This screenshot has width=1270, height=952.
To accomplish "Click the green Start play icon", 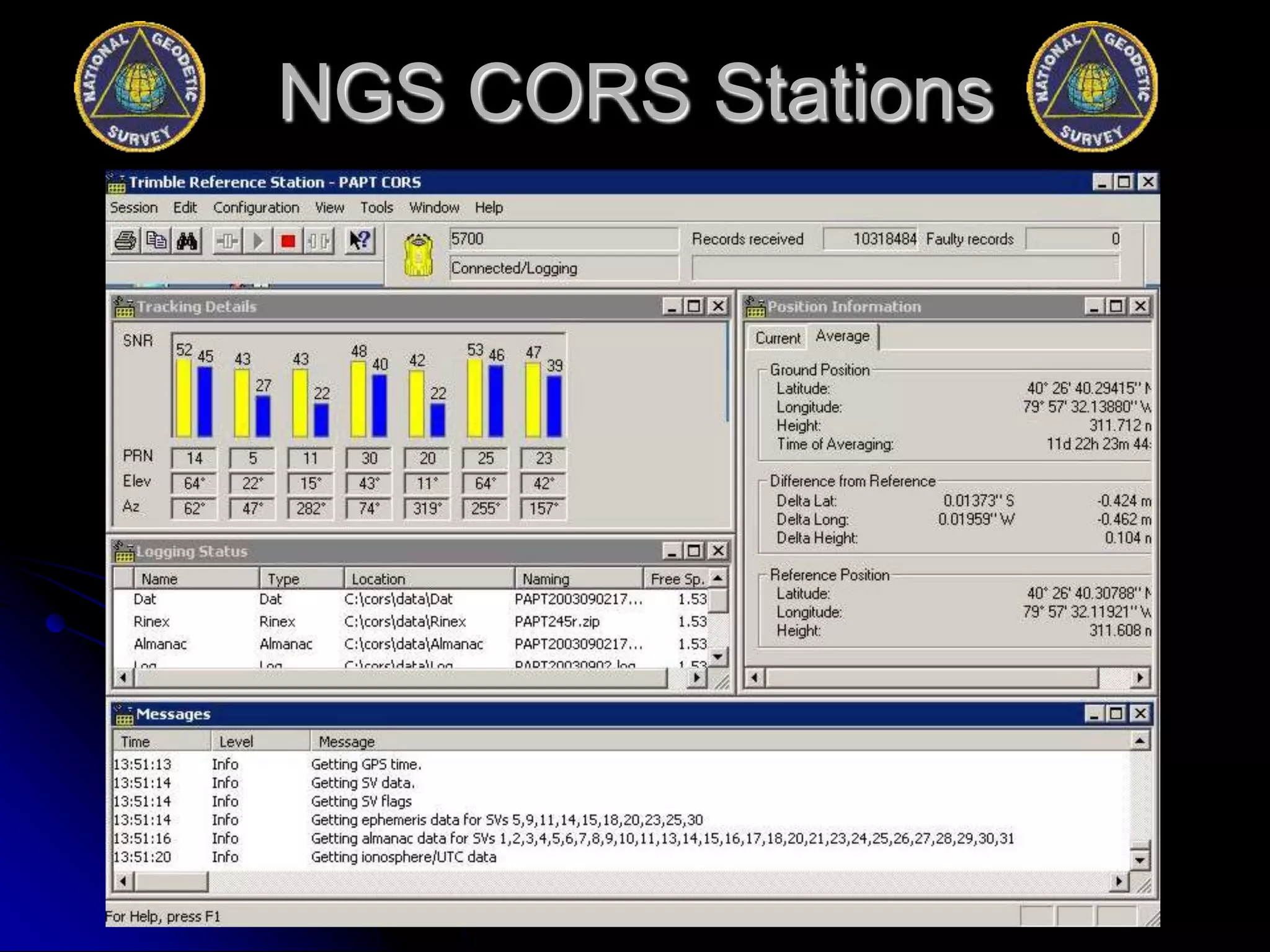I will coord(257,241).
